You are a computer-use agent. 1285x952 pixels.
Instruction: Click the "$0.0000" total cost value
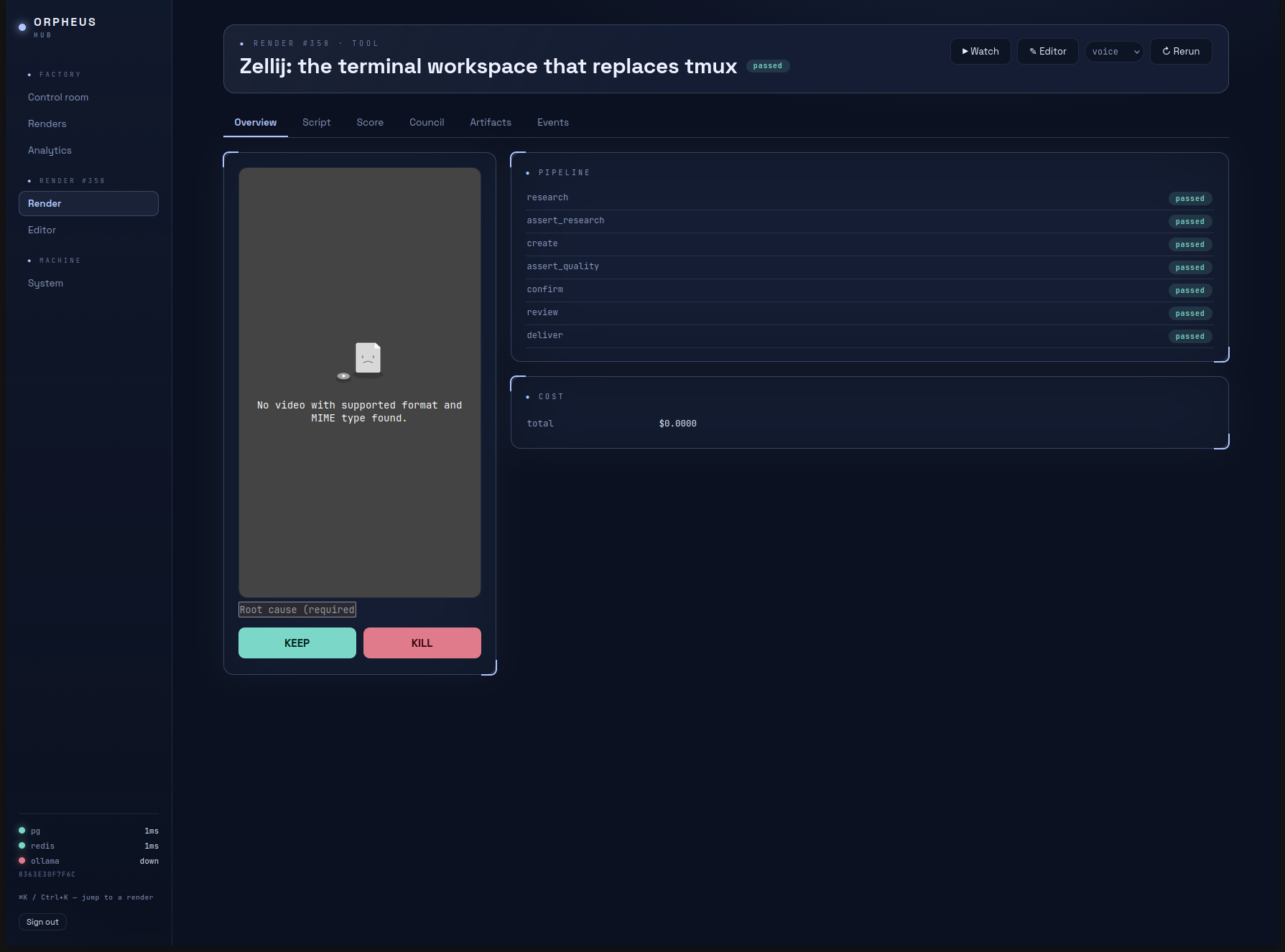[678, 424]
